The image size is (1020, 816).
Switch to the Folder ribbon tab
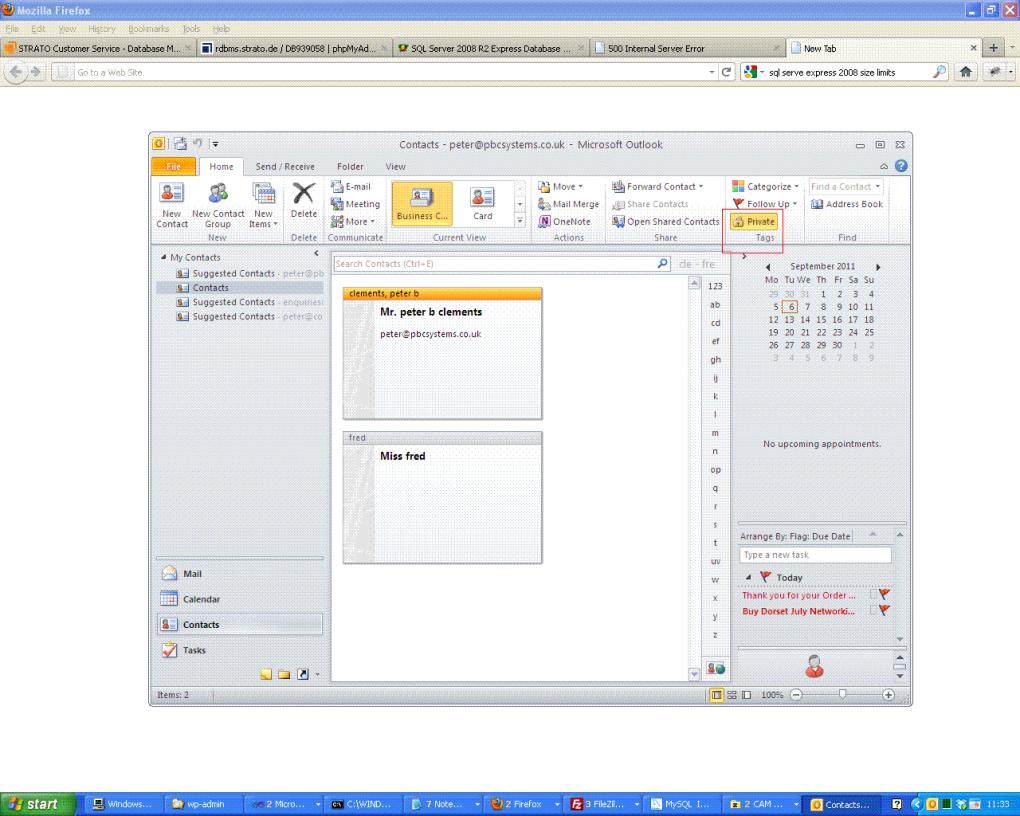[350, 167]
